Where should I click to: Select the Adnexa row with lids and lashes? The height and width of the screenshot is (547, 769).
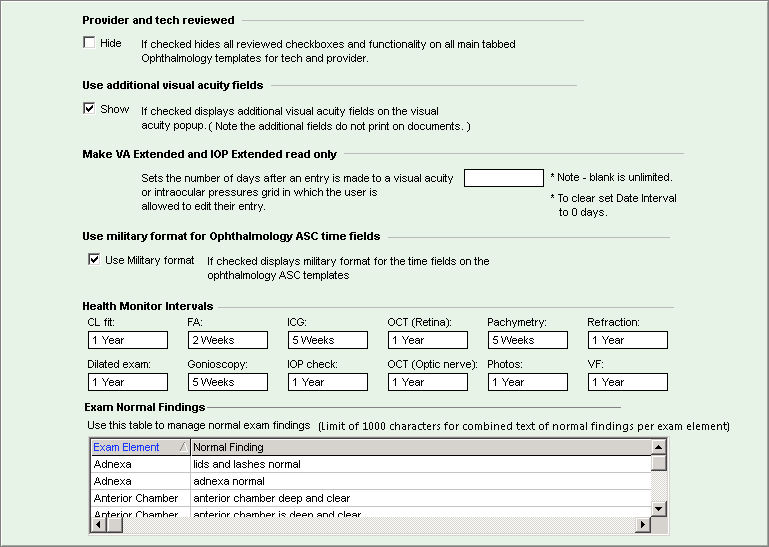point(141,464)
